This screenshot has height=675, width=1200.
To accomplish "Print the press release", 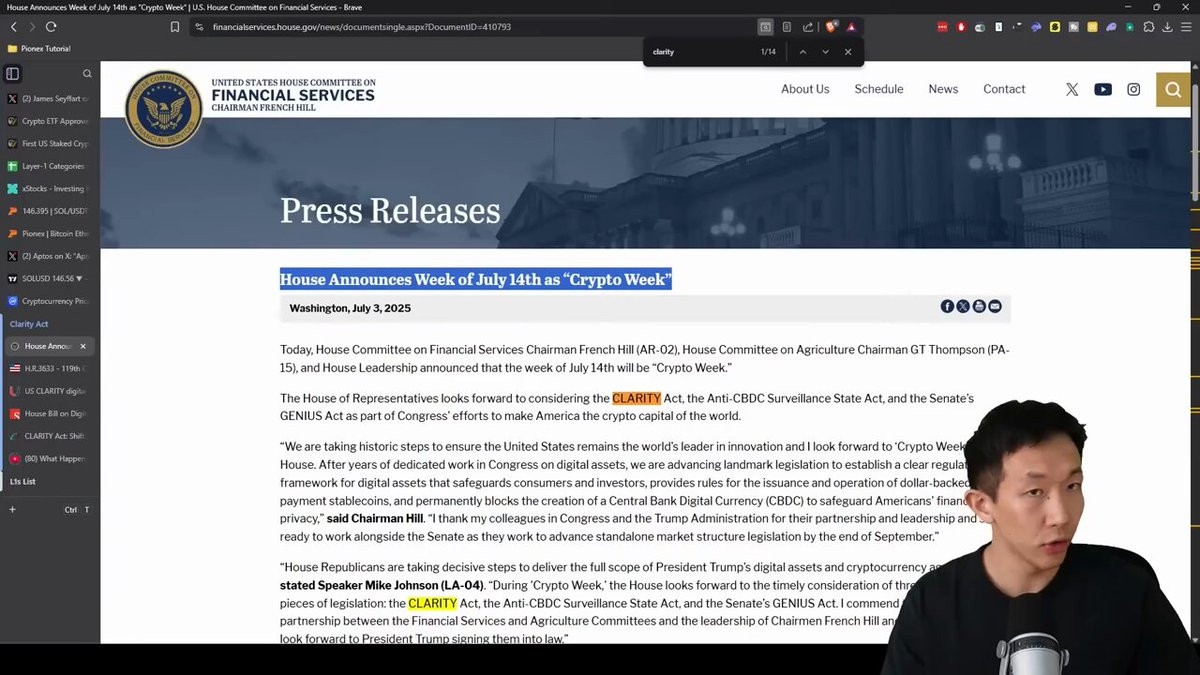I will [979, 306].
